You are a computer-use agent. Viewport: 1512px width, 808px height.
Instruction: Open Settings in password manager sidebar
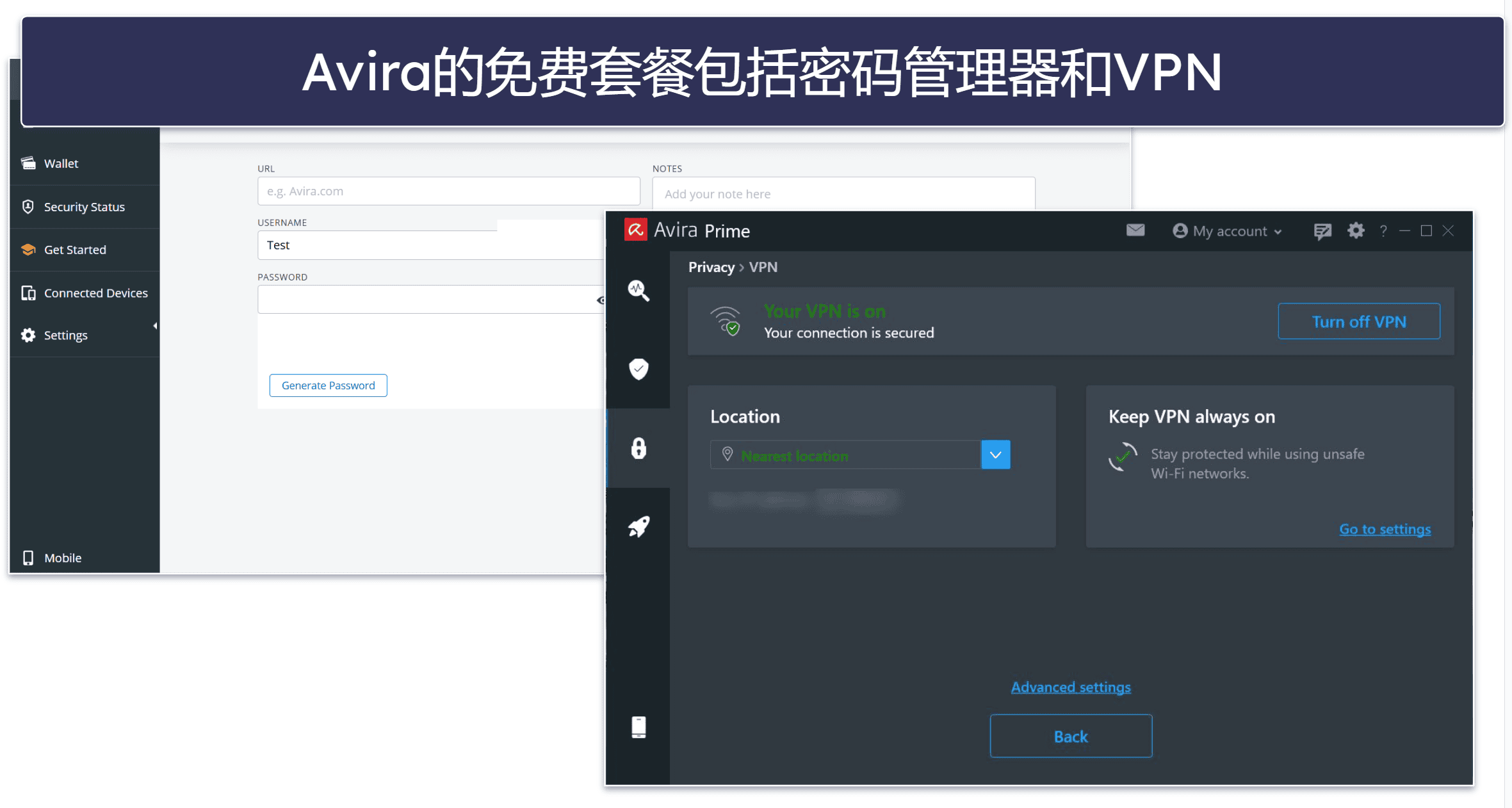coord(85,335)
